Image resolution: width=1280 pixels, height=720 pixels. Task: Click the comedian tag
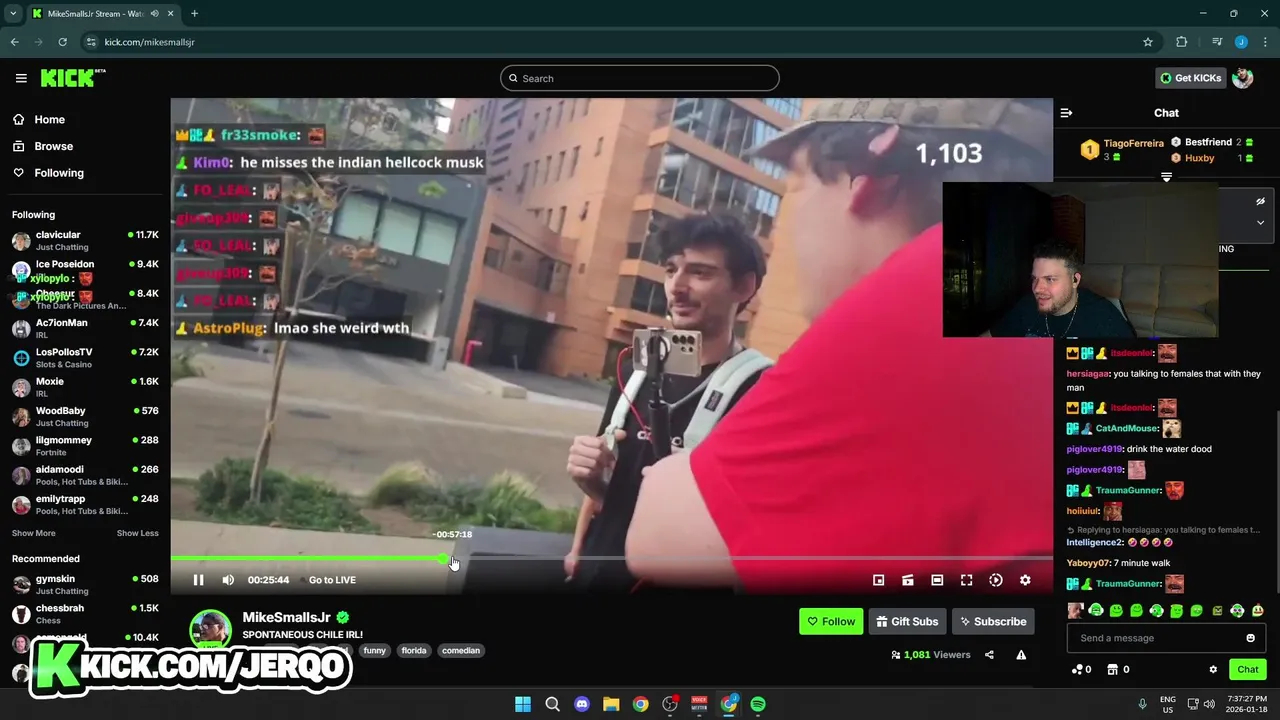tap(461, 650)
